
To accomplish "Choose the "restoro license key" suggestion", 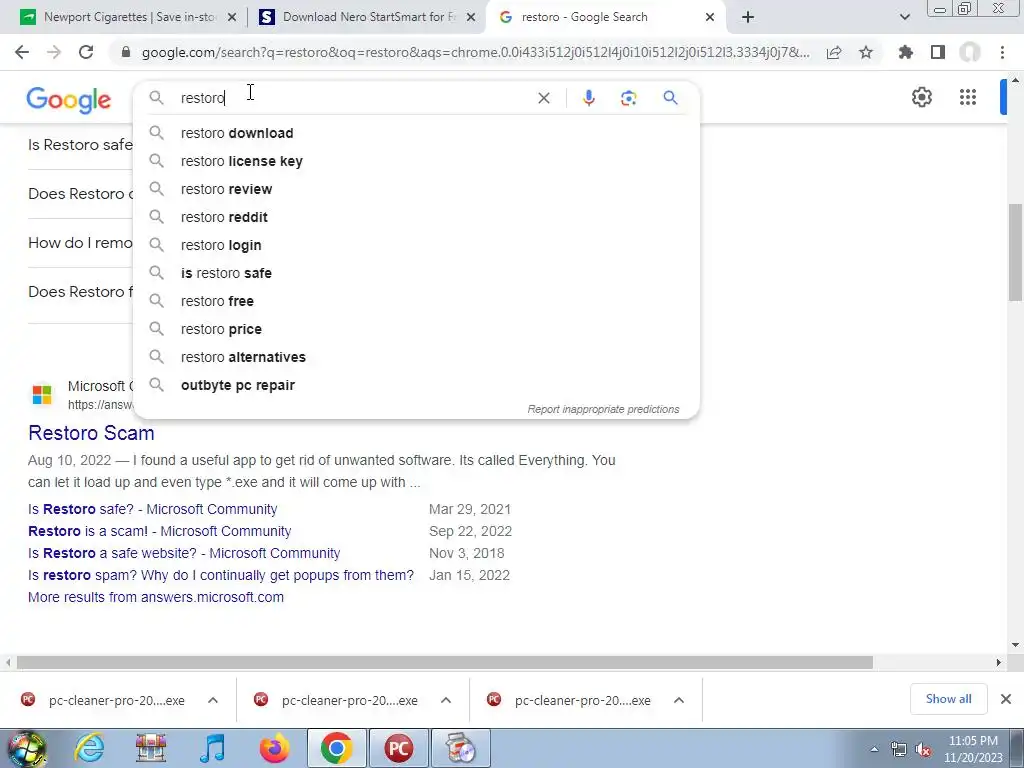I will (417, 161).
